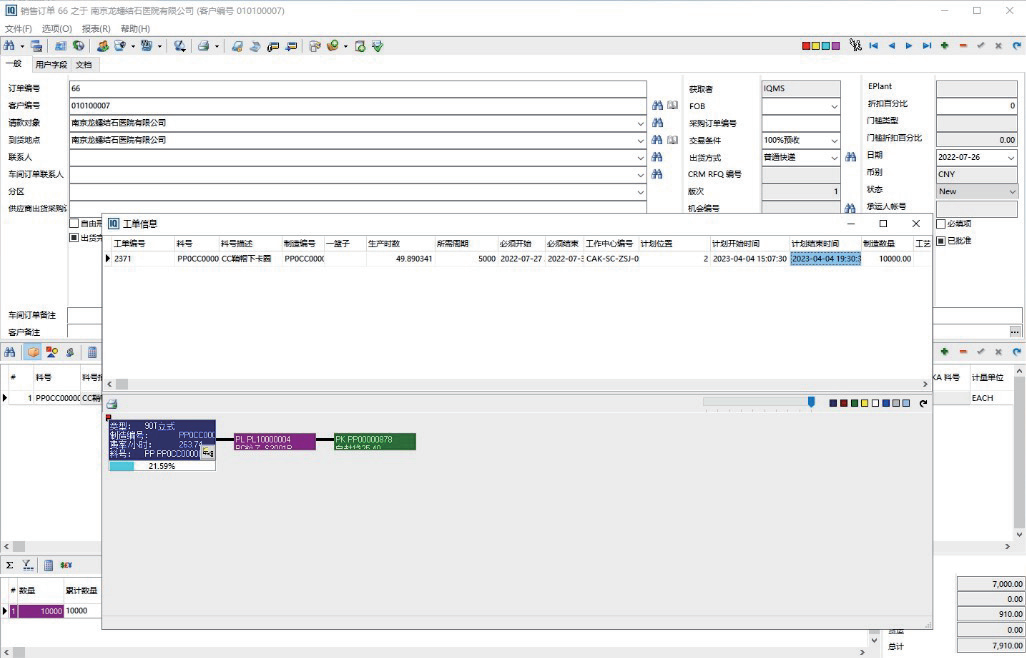Screen dimensions: 1026x658
Task: Click the sigma totals icon in the bottom panel
Action: pos(10,565)
